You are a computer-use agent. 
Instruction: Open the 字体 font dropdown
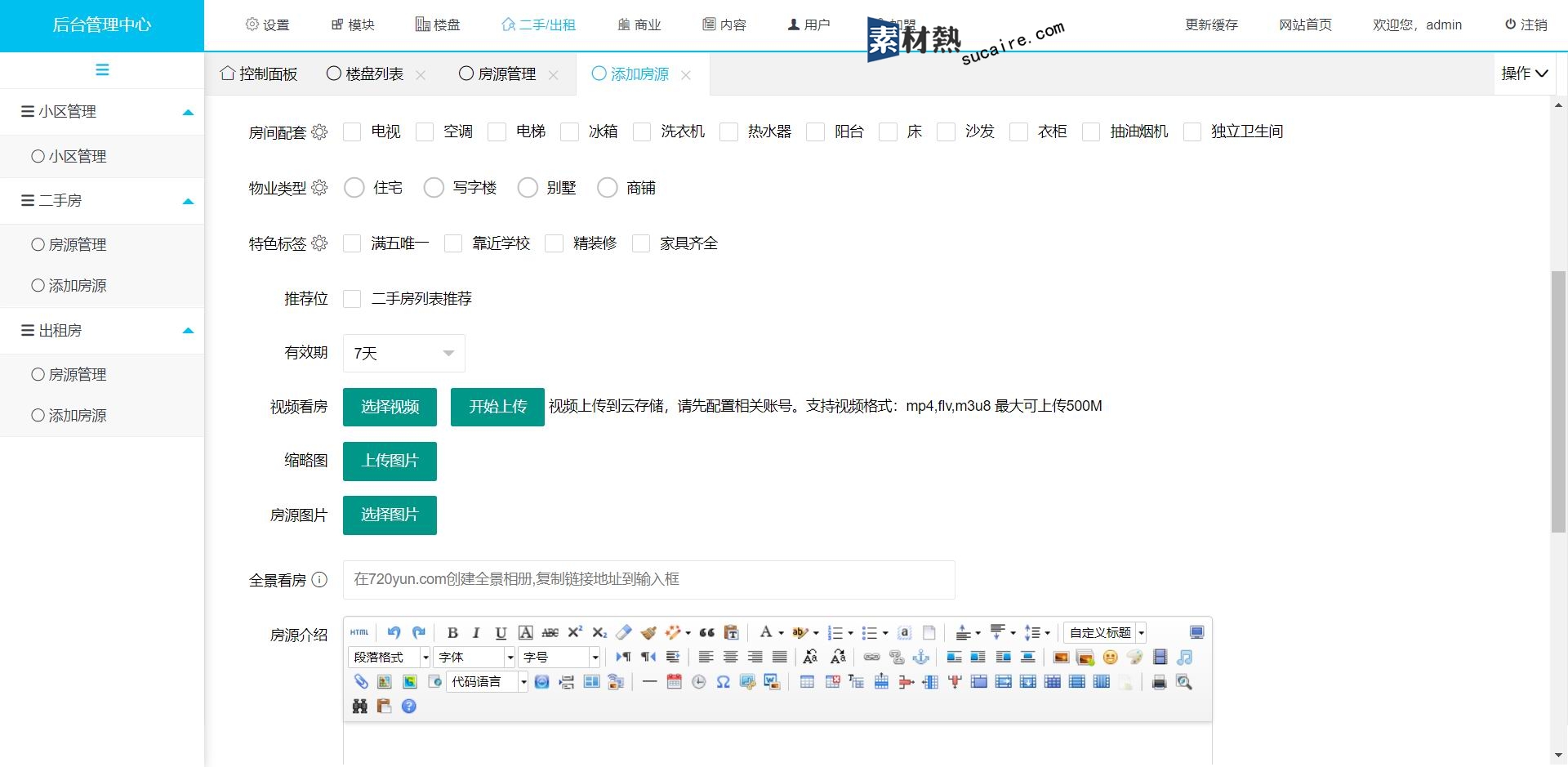click(x=474, y=658)
